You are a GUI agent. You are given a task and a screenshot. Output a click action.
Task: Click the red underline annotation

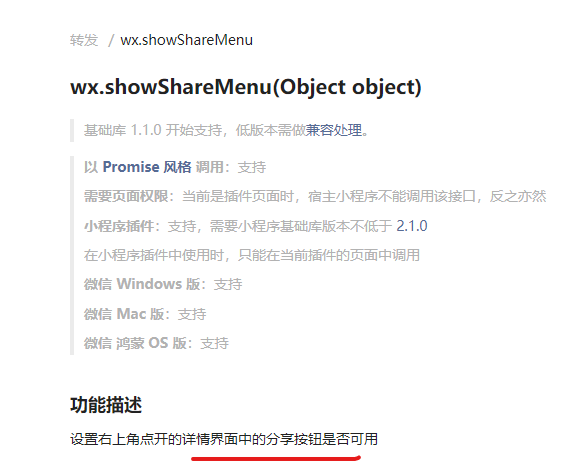pos(276,458)
